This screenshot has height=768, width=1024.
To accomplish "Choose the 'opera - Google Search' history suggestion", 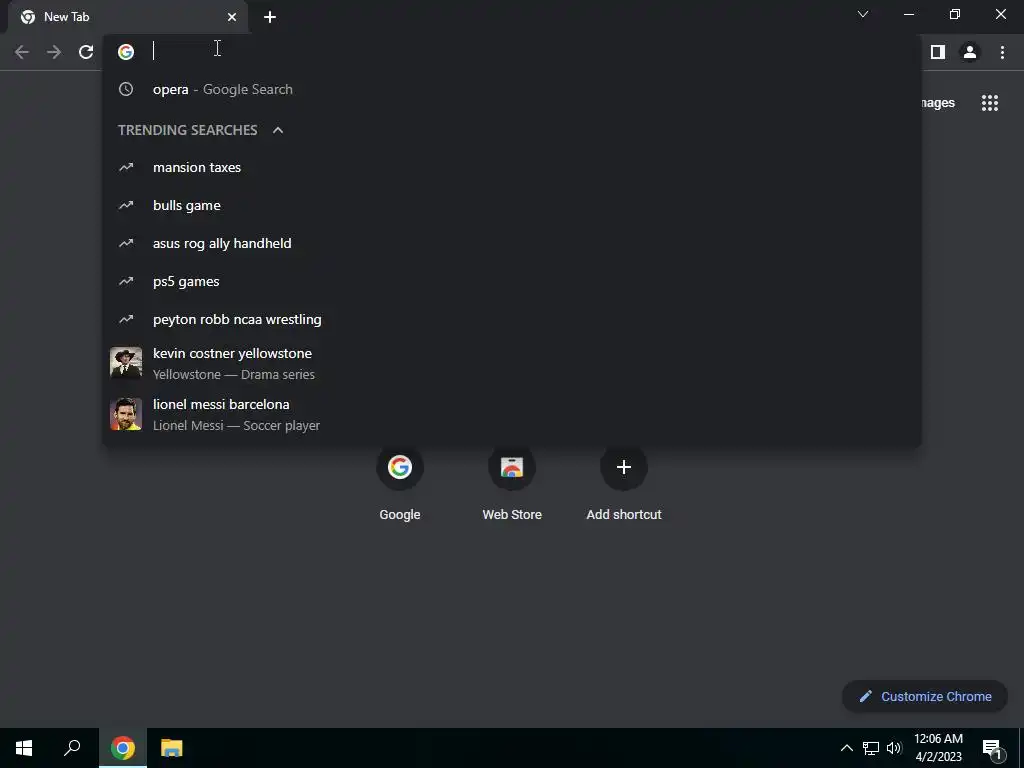I will click(x=512, y=89).
